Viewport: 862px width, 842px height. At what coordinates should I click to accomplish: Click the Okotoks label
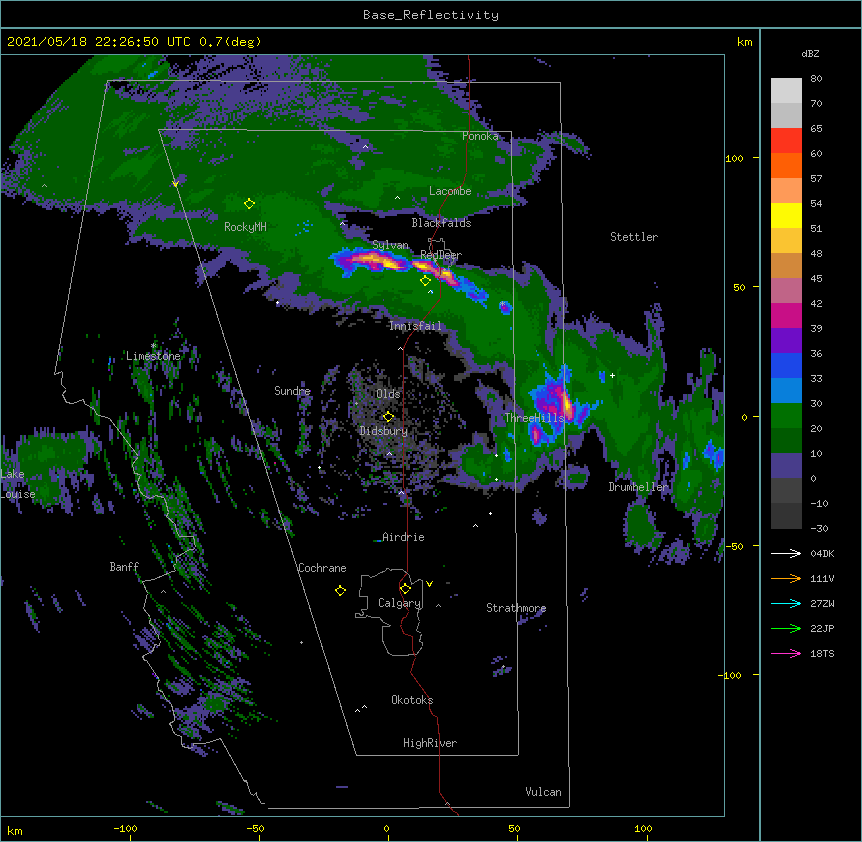412,700
